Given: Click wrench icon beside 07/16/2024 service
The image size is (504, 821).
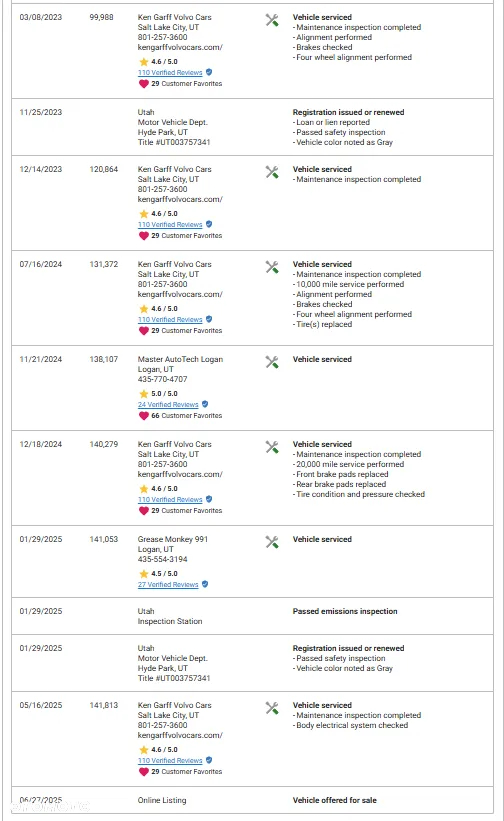Looking at the screenshot, I should 272,267.
